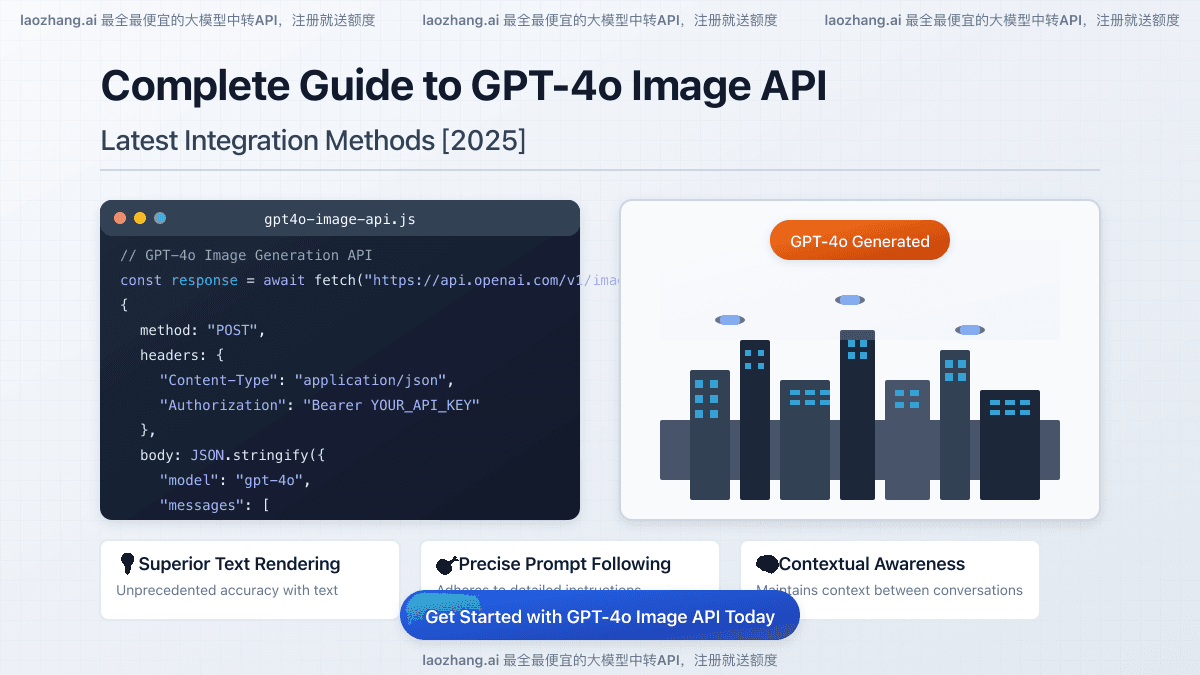Click the blue dot in the code window
1200x675 pixels.
[160, 218]
